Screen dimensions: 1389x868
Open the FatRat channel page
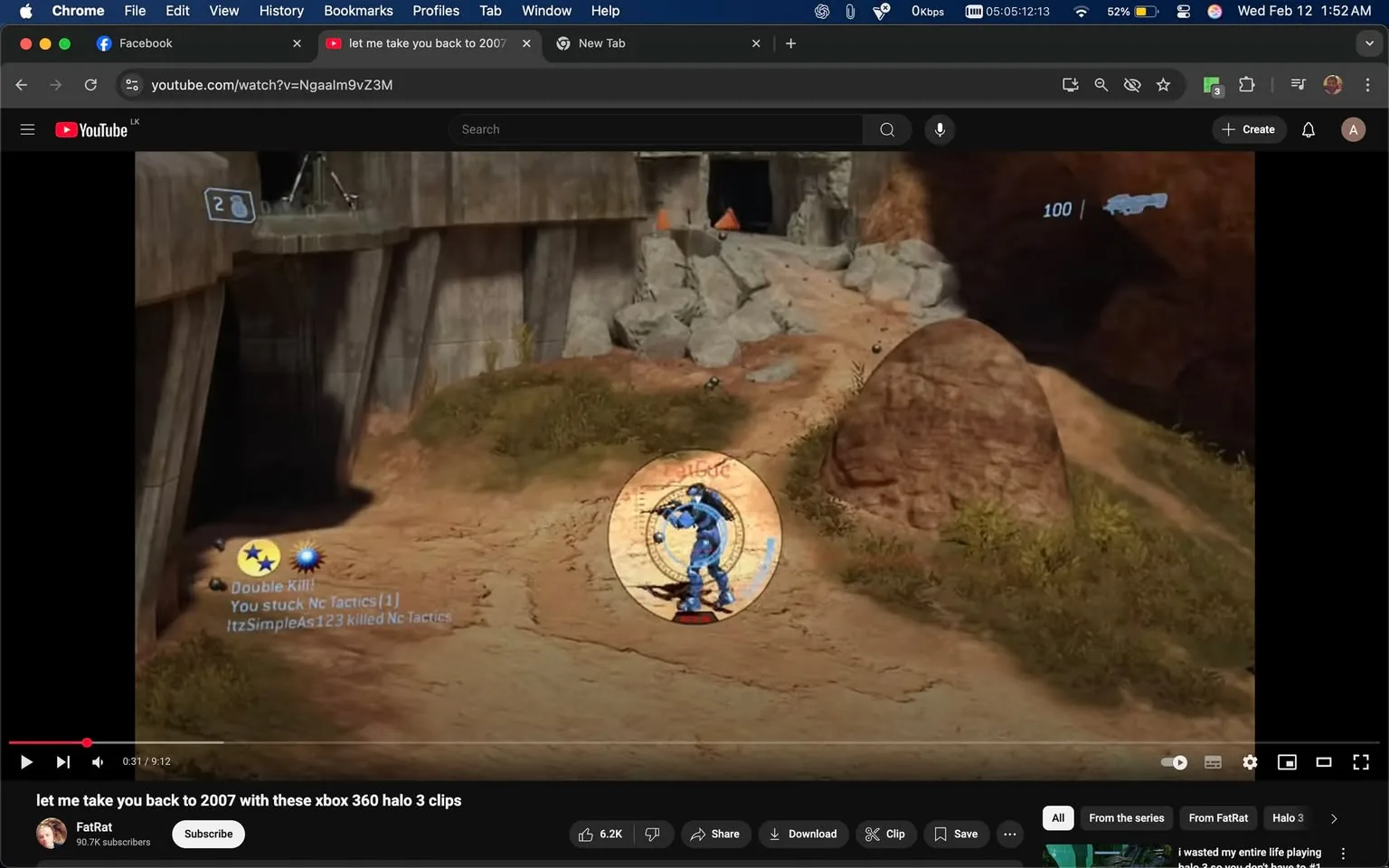[x=94, y=826]
